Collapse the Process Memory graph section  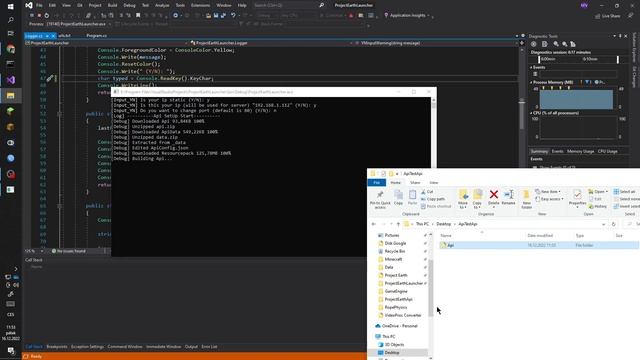531,82
